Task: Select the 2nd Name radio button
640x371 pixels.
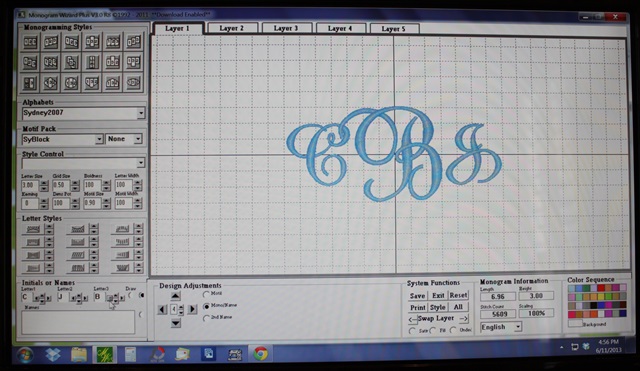Action: 206,318
